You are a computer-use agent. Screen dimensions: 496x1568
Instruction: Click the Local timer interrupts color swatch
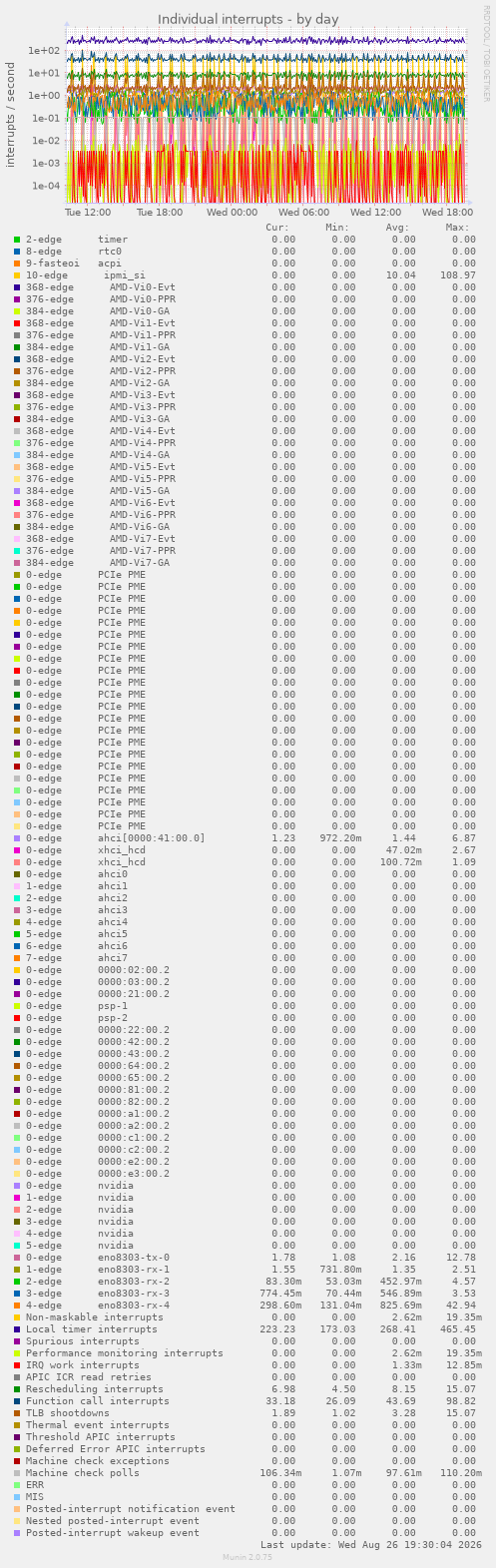(x=17, y=1329)
